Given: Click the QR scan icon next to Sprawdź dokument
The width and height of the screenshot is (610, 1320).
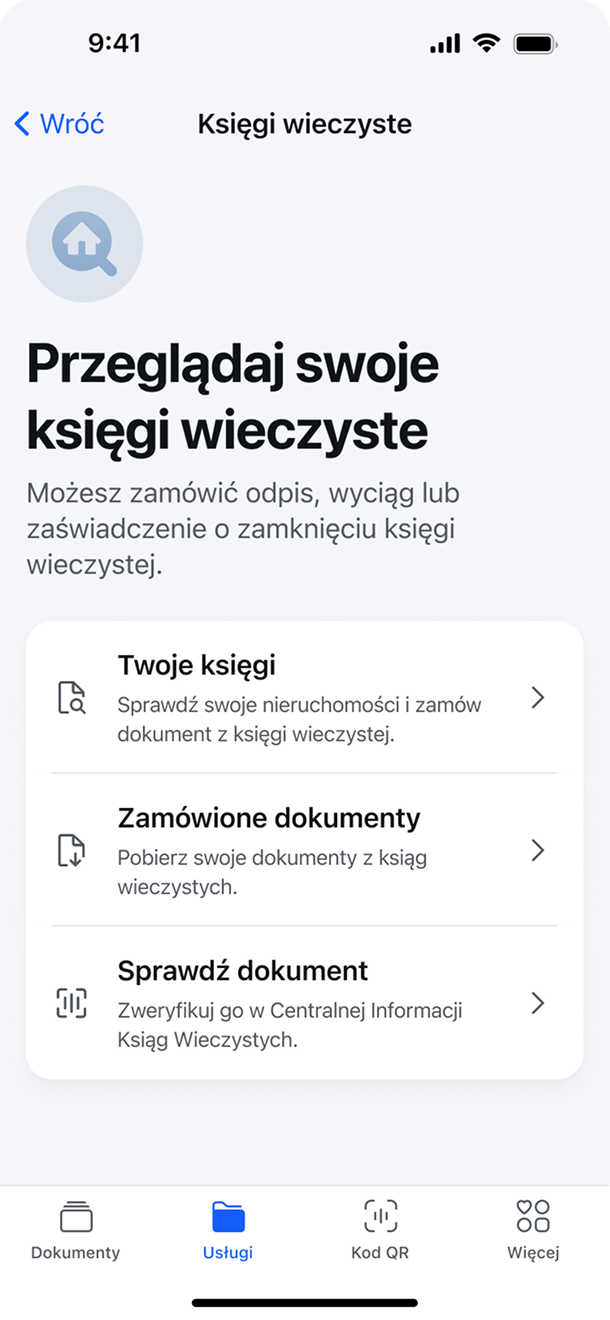Looking at the screenshot, I should pos(69,1004).
